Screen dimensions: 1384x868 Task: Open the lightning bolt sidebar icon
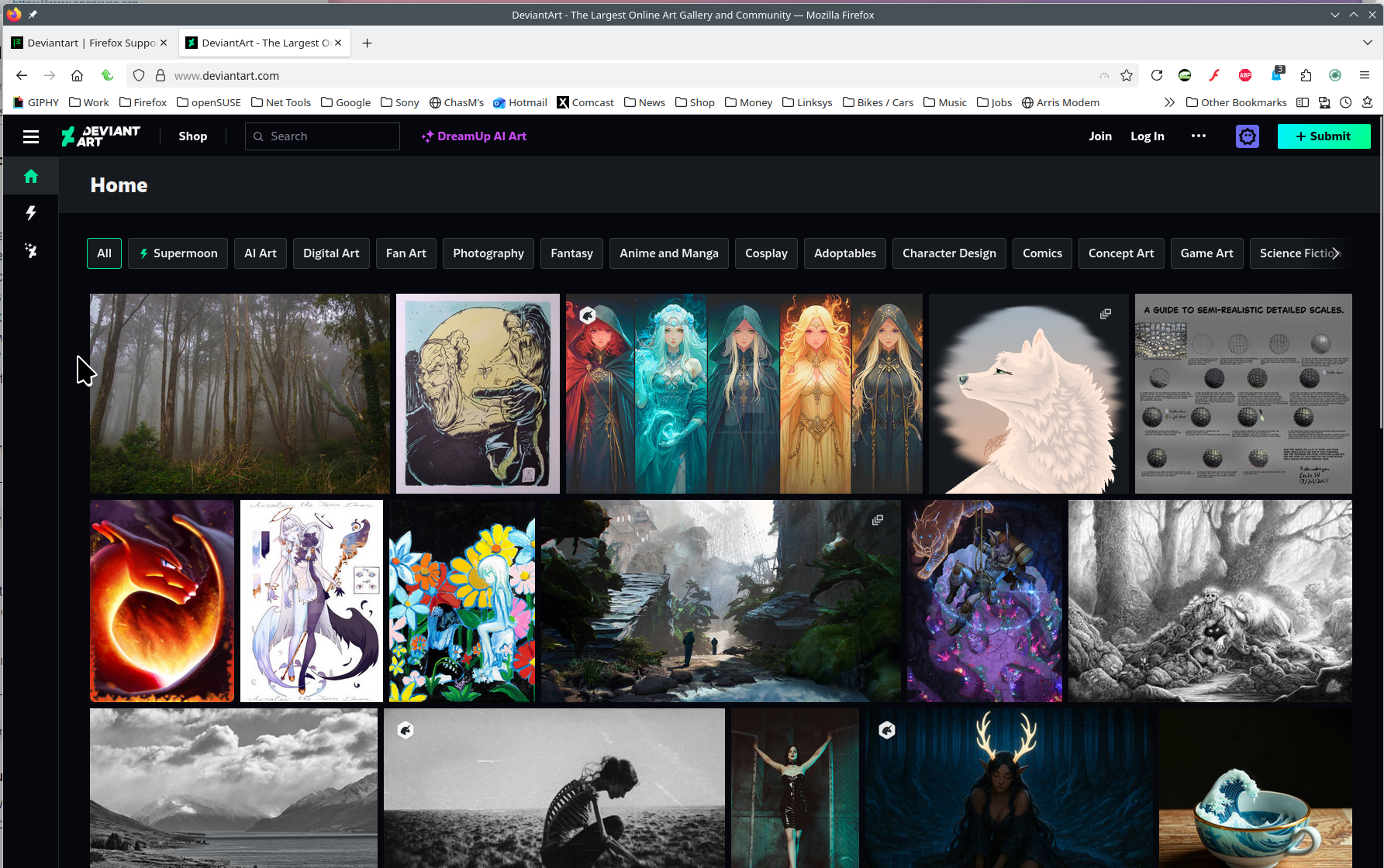point(31,213)
